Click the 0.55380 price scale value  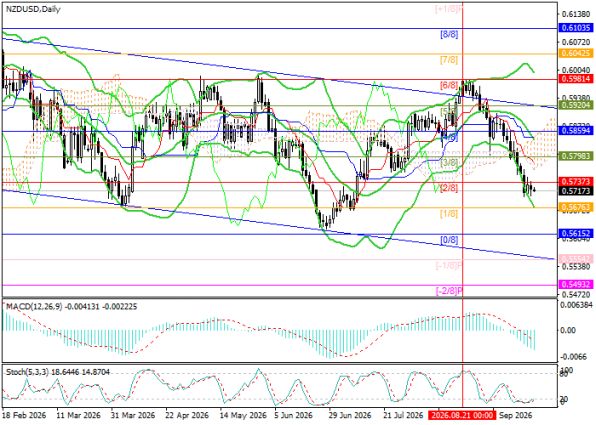coord(577,267)
